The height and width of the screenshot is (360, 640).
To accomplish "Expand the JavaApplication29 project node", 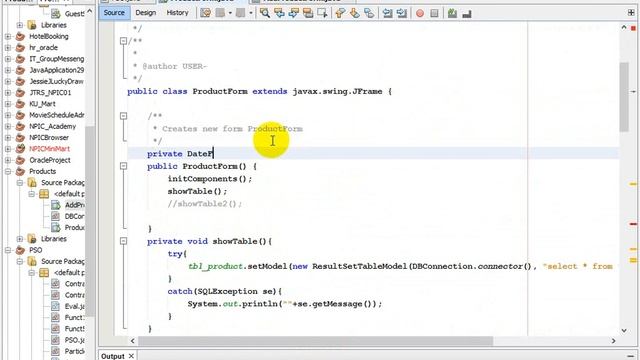I will (x=8, y=70).
